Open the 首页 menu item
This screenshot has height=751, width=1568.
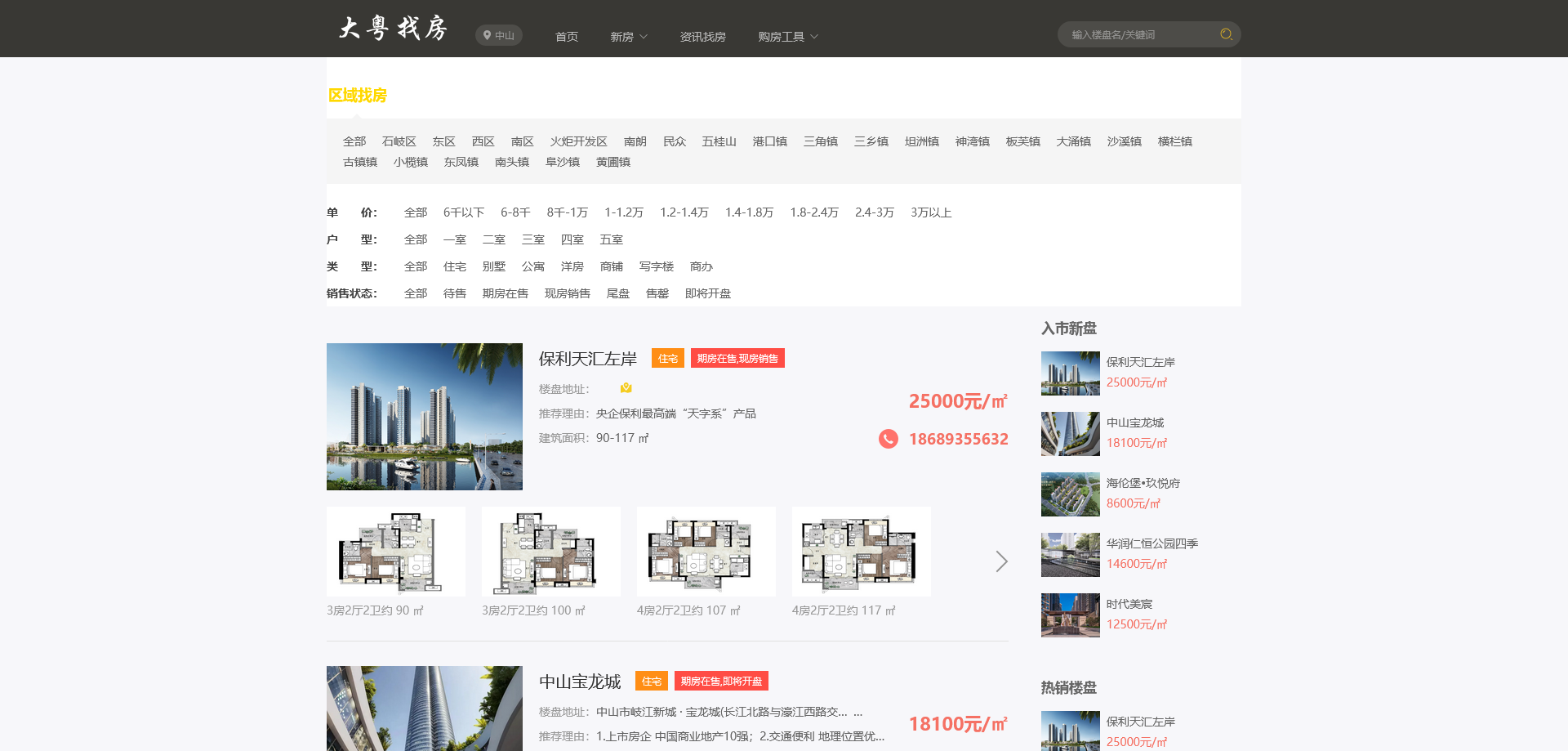point(567,36)
